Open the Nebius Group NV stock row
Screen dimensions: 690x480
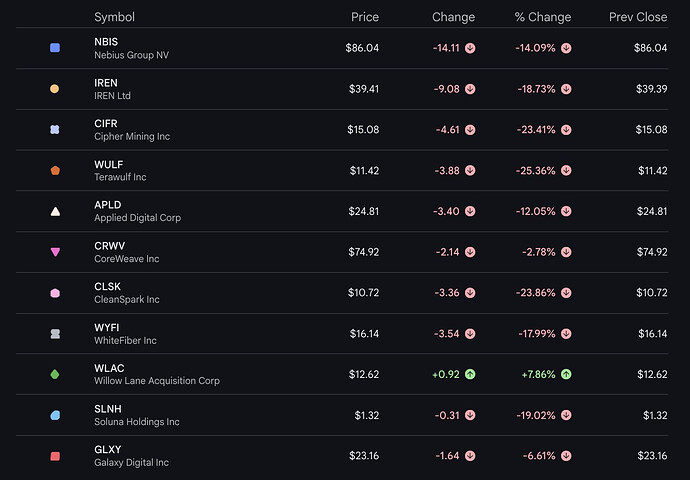(x=131, y=55)
